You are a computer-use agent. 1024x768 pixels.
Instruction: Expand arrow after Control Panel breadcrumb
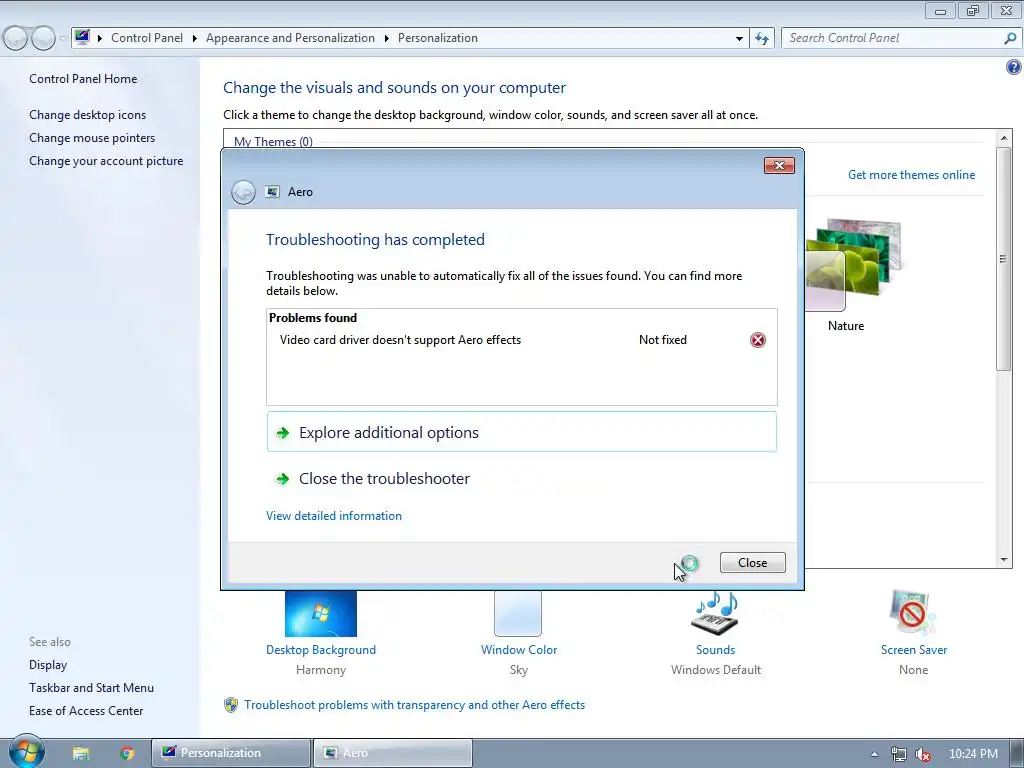[x=195, y=38]
